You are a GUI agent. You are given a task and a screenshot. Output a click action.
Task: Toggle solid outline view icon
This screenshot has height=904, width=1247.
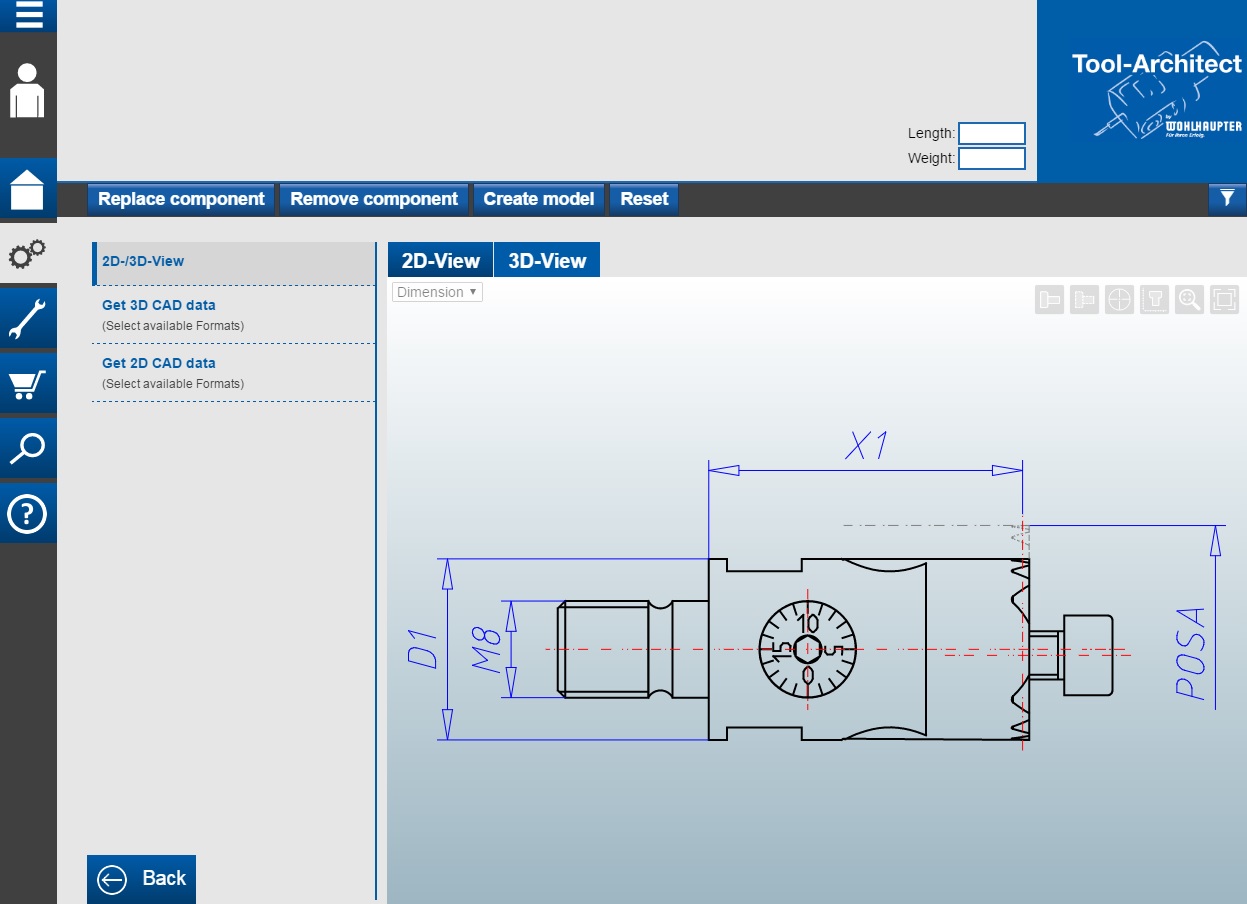pyautogui.click(x=1050, y=299)
